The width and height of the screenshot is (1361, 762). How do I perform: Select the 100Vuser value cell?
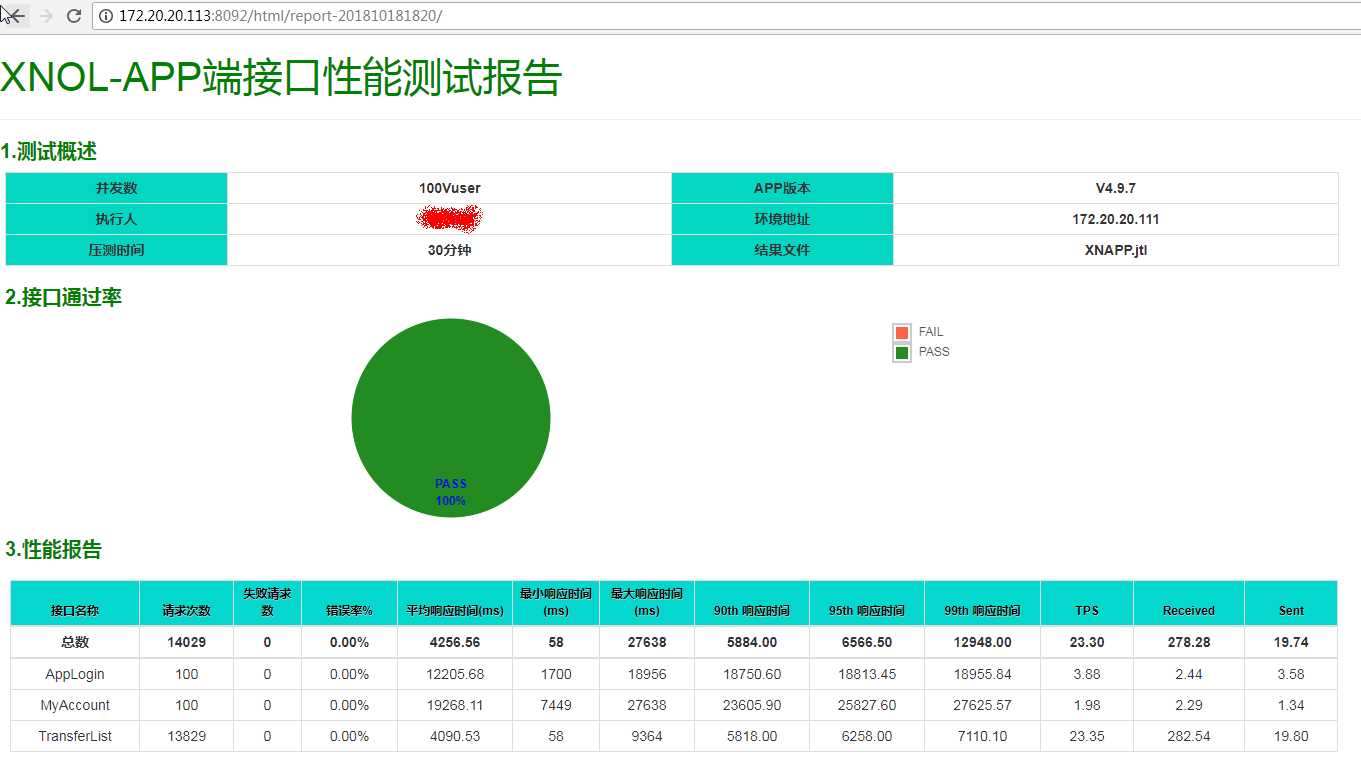point(450,188)
